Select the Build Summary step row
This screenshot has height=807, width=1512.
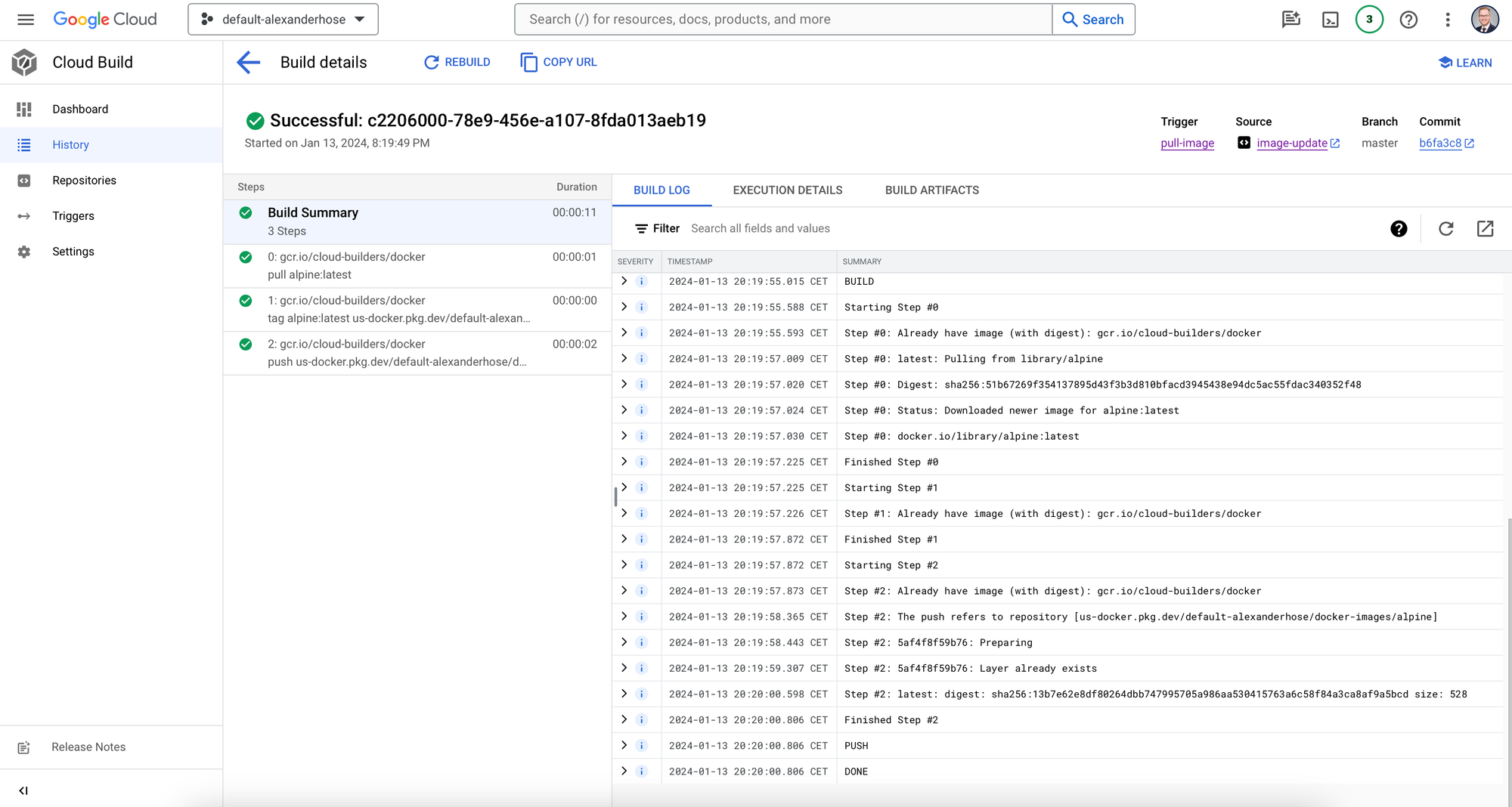click(417, 222)
